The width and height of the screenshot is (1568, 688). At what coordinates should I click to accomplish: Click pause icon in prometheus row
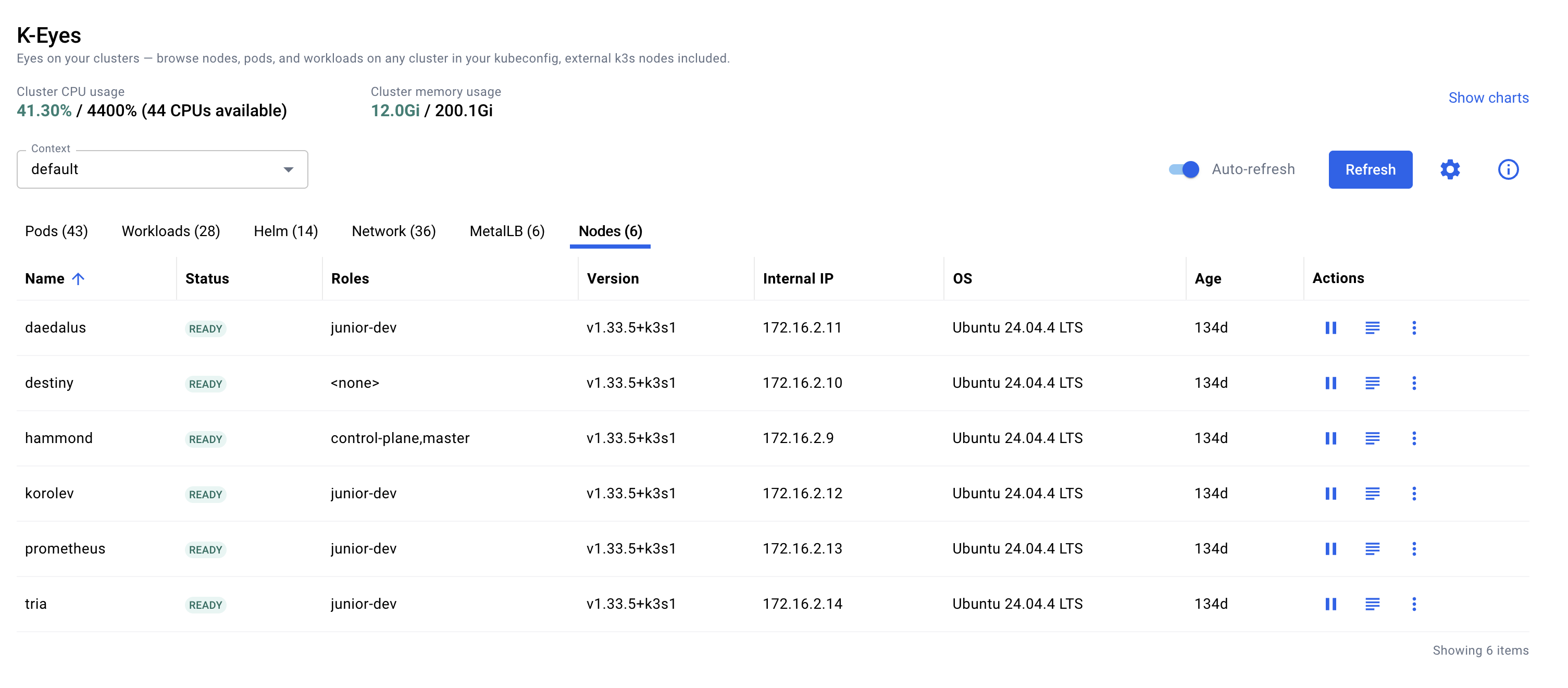[x=1330, y=549]
